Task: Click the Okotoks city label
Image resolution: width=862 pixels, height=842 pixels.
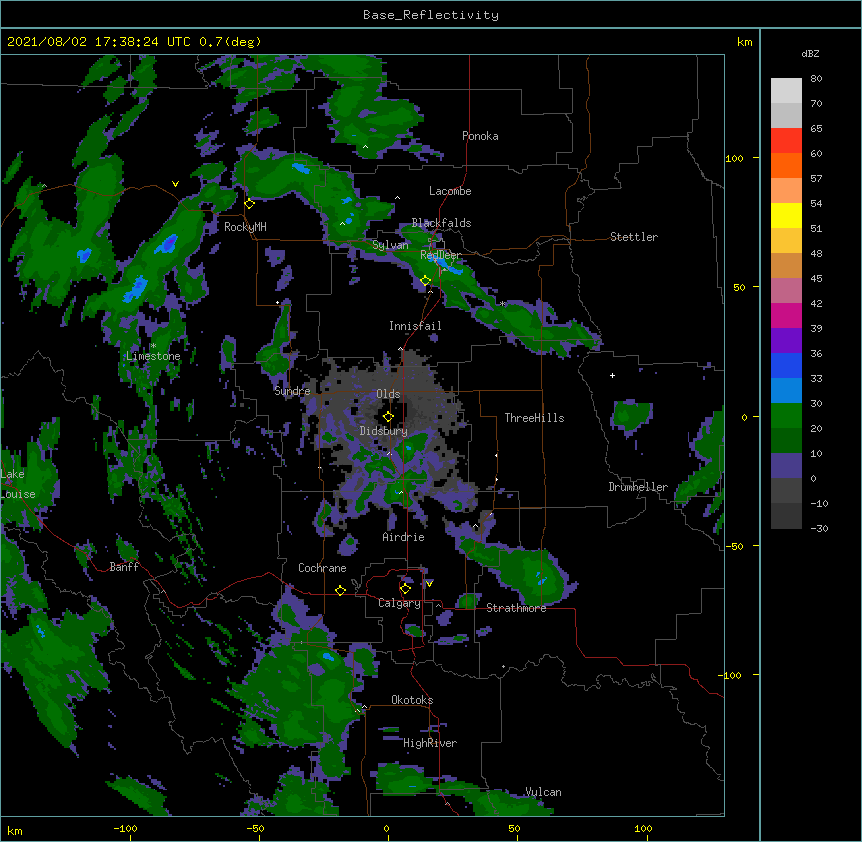Action: (x=412, y=700)
